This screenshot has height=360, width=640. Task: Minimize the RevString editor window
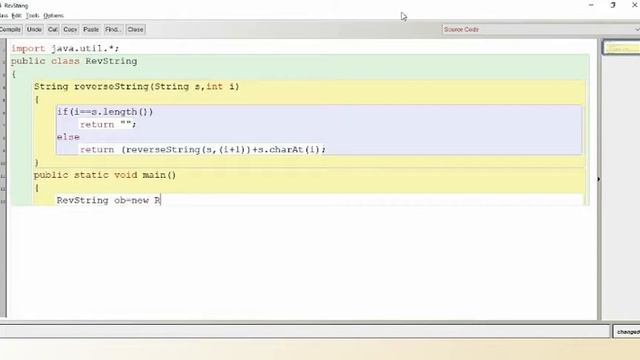pyautogui.click(x=591, y=5)
